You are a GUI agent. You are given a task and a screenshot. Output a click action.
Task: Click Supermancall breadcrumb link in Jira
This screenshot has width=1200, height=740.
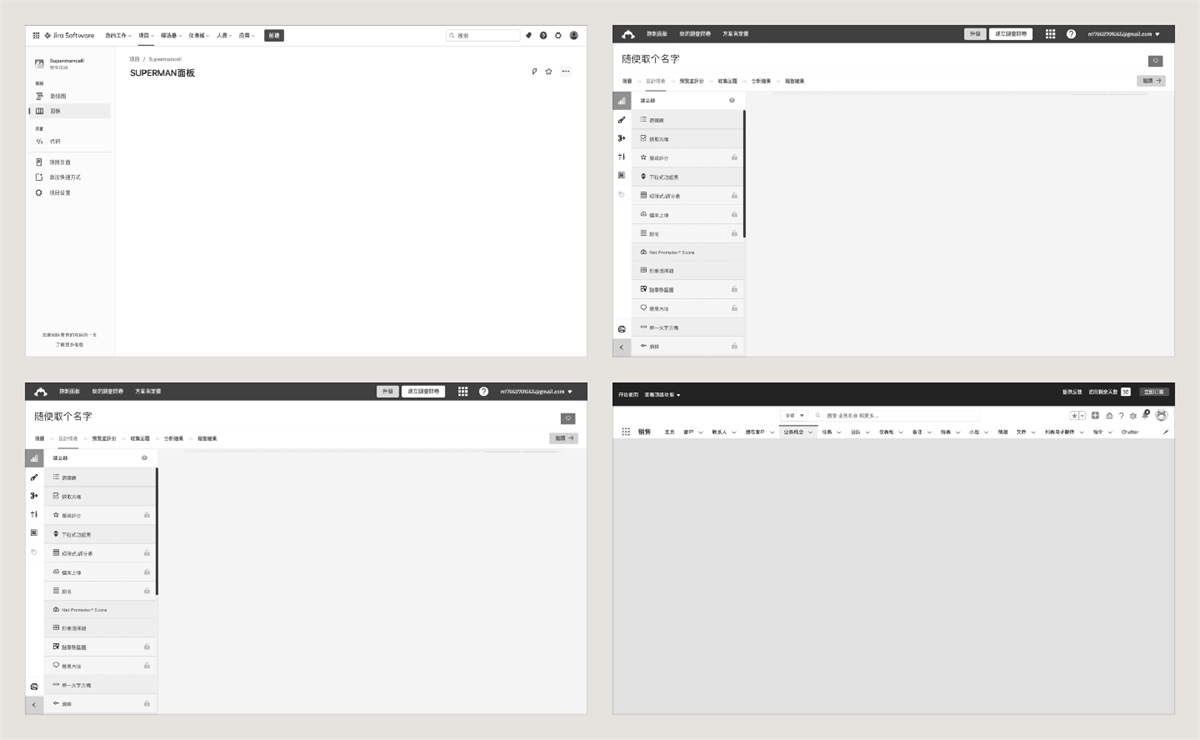click(x=165, y=59)
